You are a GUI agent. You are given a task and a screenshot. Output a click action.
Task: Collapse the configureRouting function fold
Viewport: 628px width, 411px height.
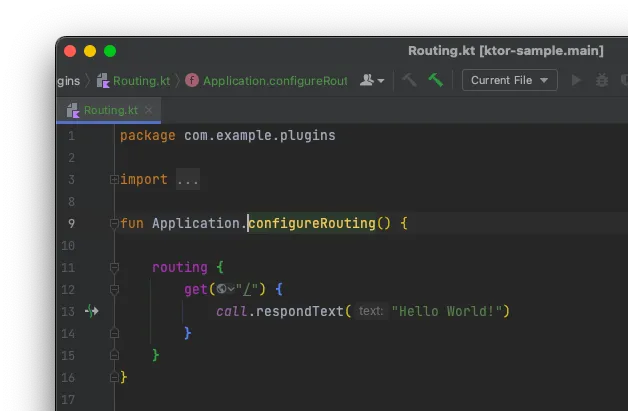[114, 223]
